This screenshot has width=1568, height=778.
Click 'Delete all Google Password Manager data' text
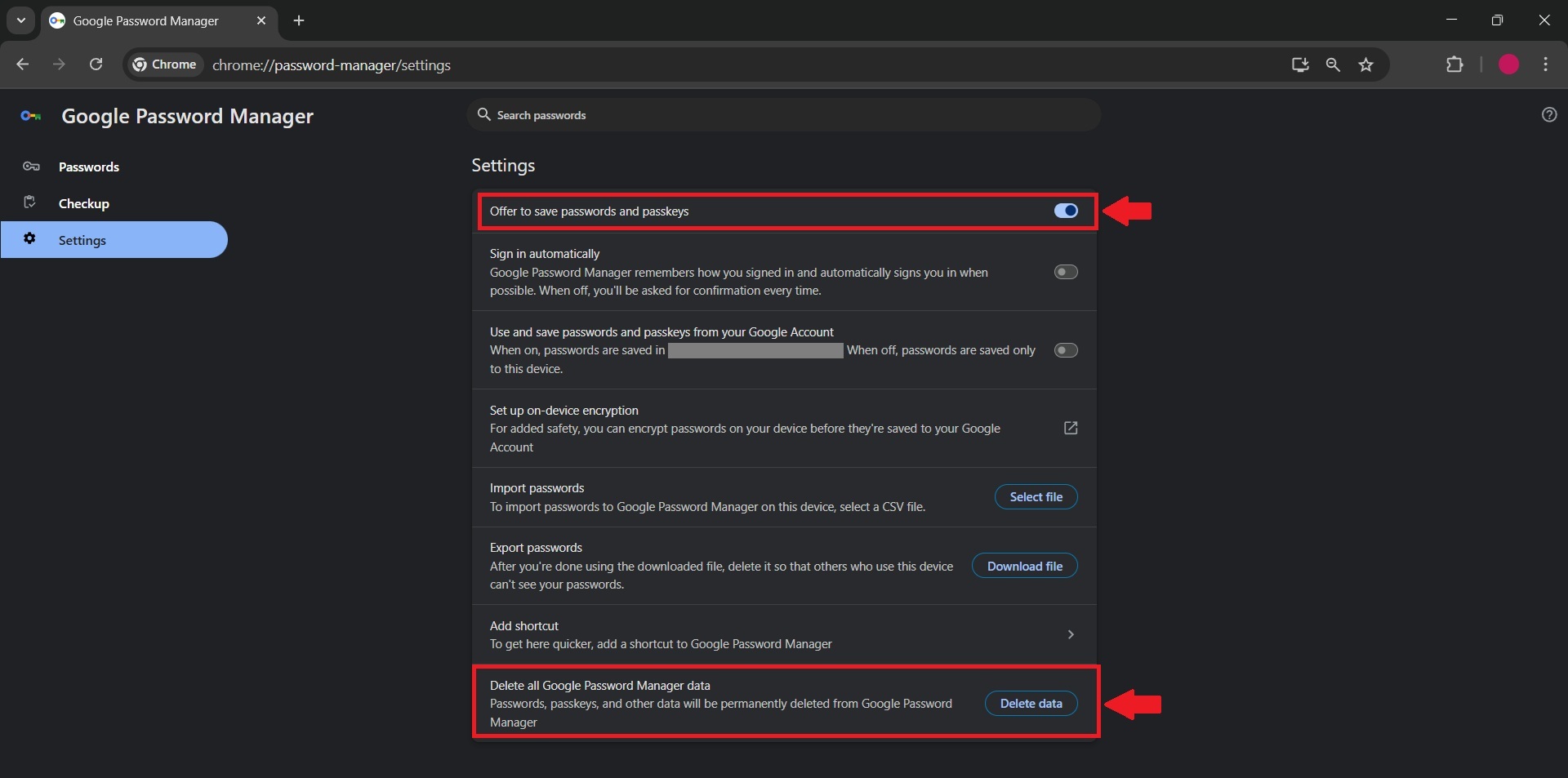pos(600,686)
